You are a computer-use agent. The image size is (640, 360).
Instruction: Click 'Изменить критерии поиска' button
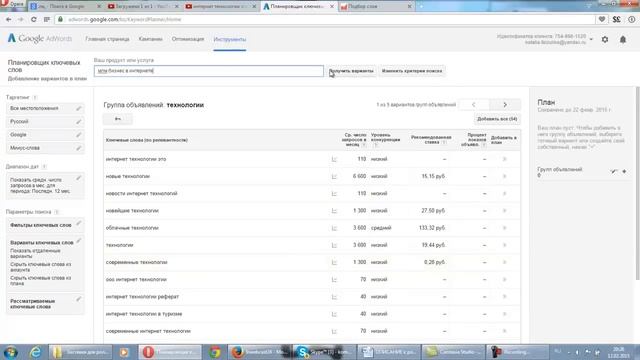tap(412, 71)
